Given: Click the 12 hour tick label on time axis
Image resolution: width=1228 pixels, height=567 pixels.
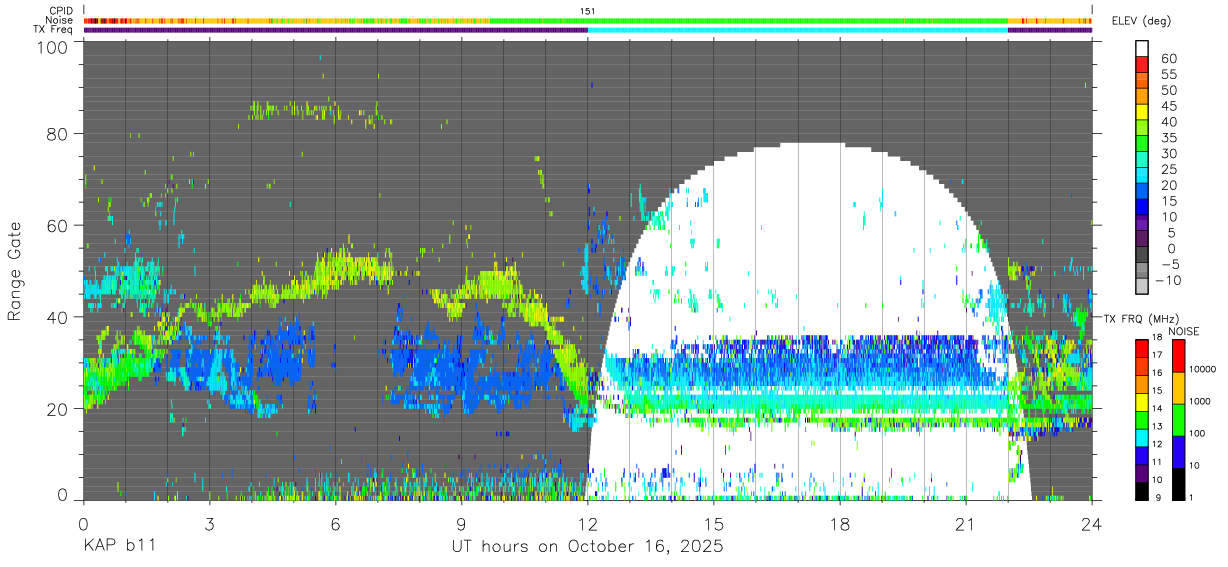Looking at the screenshot, I should [x=588, y=525].
